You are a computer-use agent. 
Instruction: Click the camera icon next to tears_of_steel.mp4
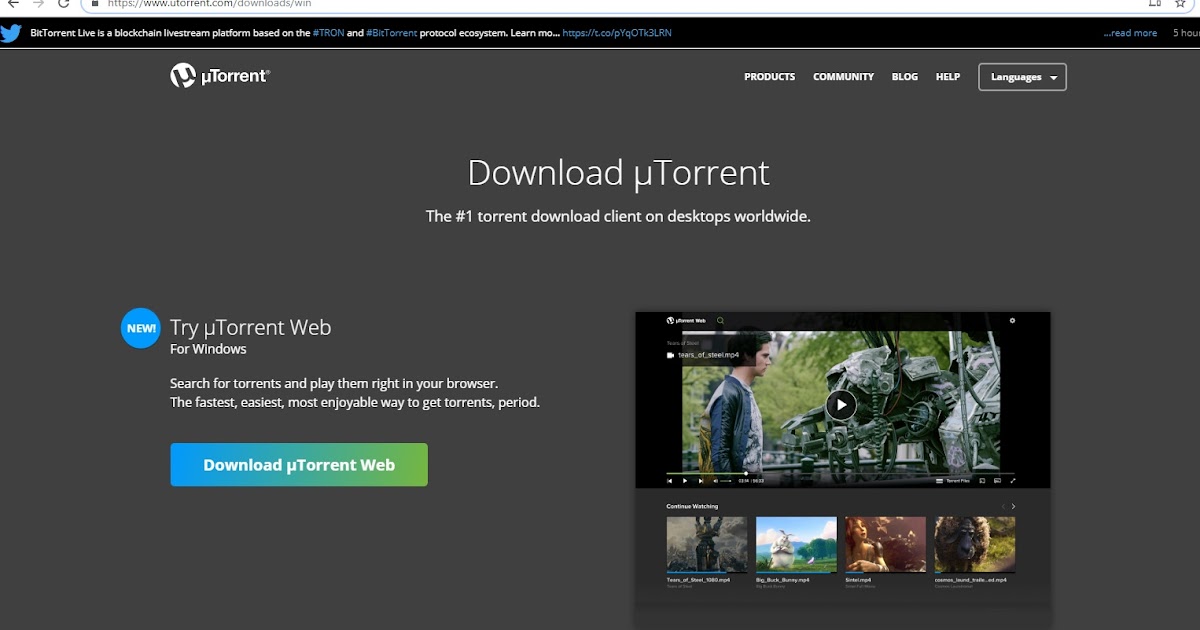click(671, 355)
